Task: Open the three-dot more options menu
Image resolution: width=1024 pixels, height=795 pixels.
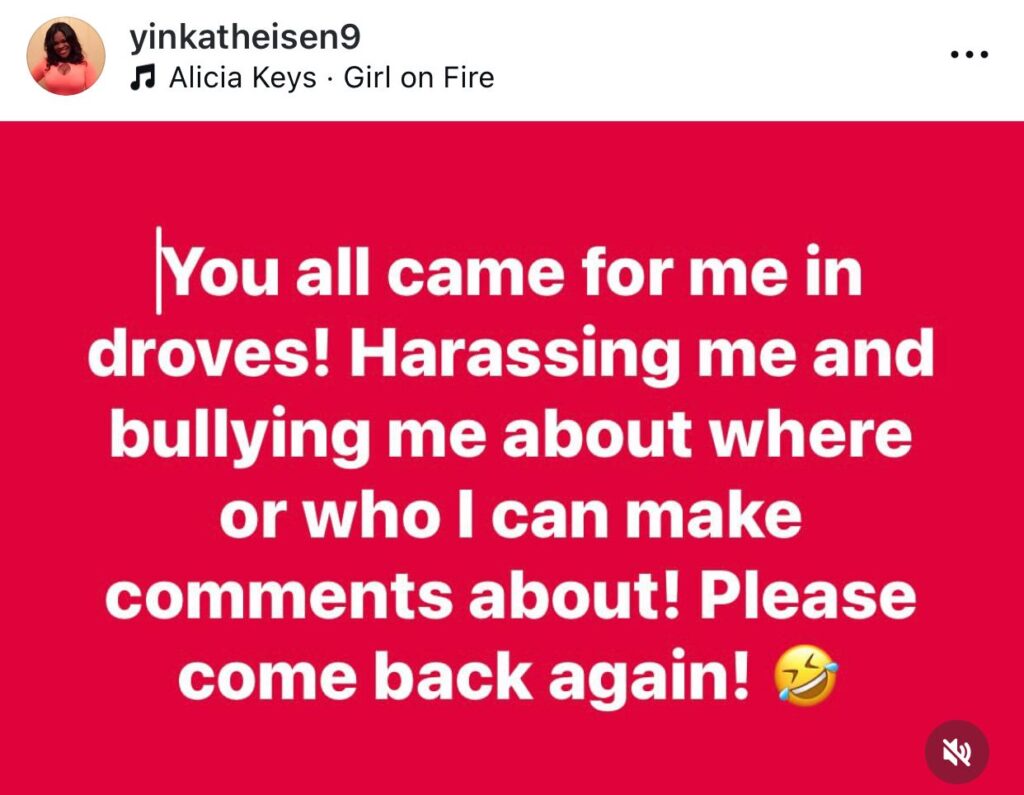Action: [968, 54]
